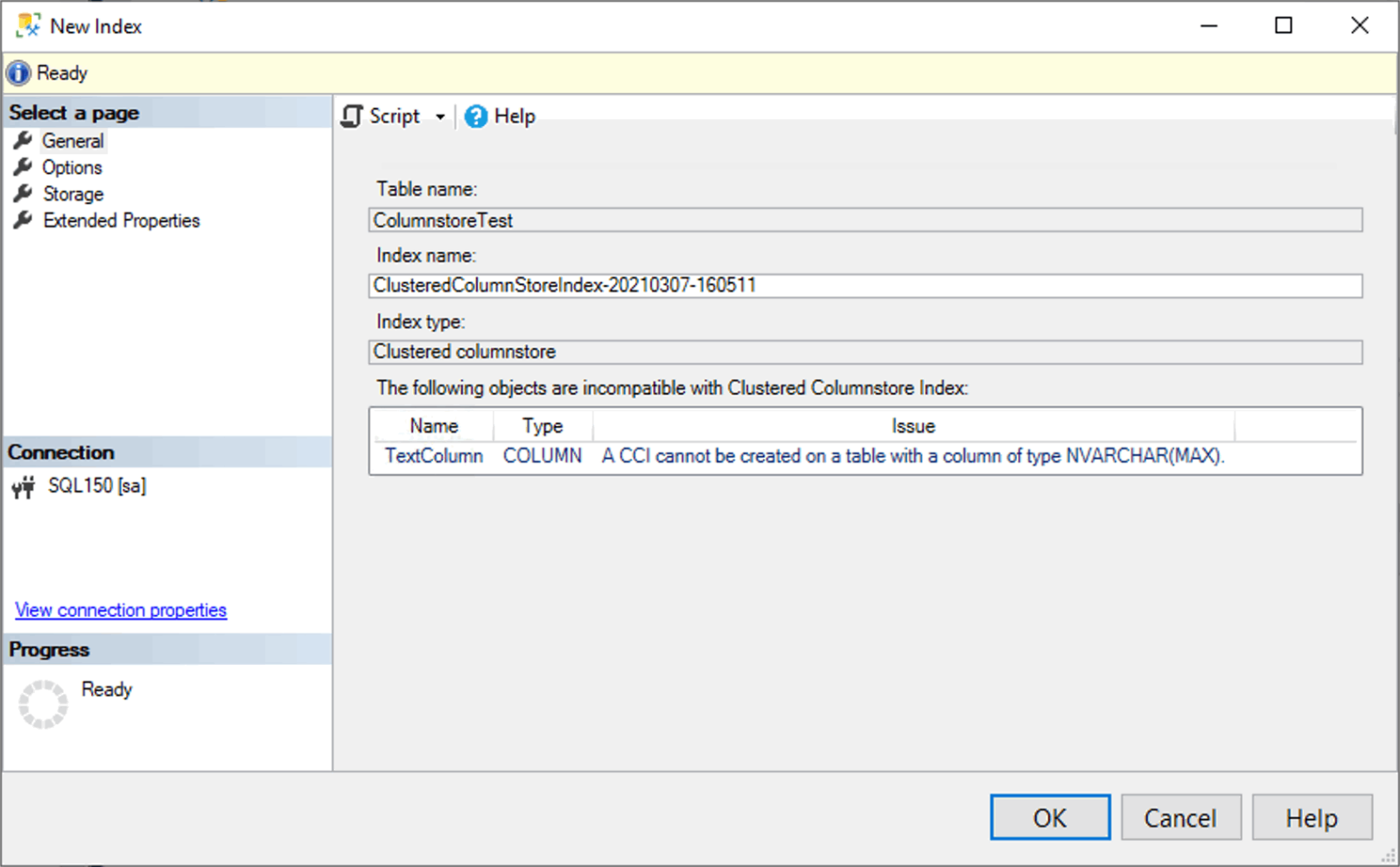This screenshot has height=867, width=1400.
Task: Click the server connection icon next to SQL150
Action: tap(21, 487)
